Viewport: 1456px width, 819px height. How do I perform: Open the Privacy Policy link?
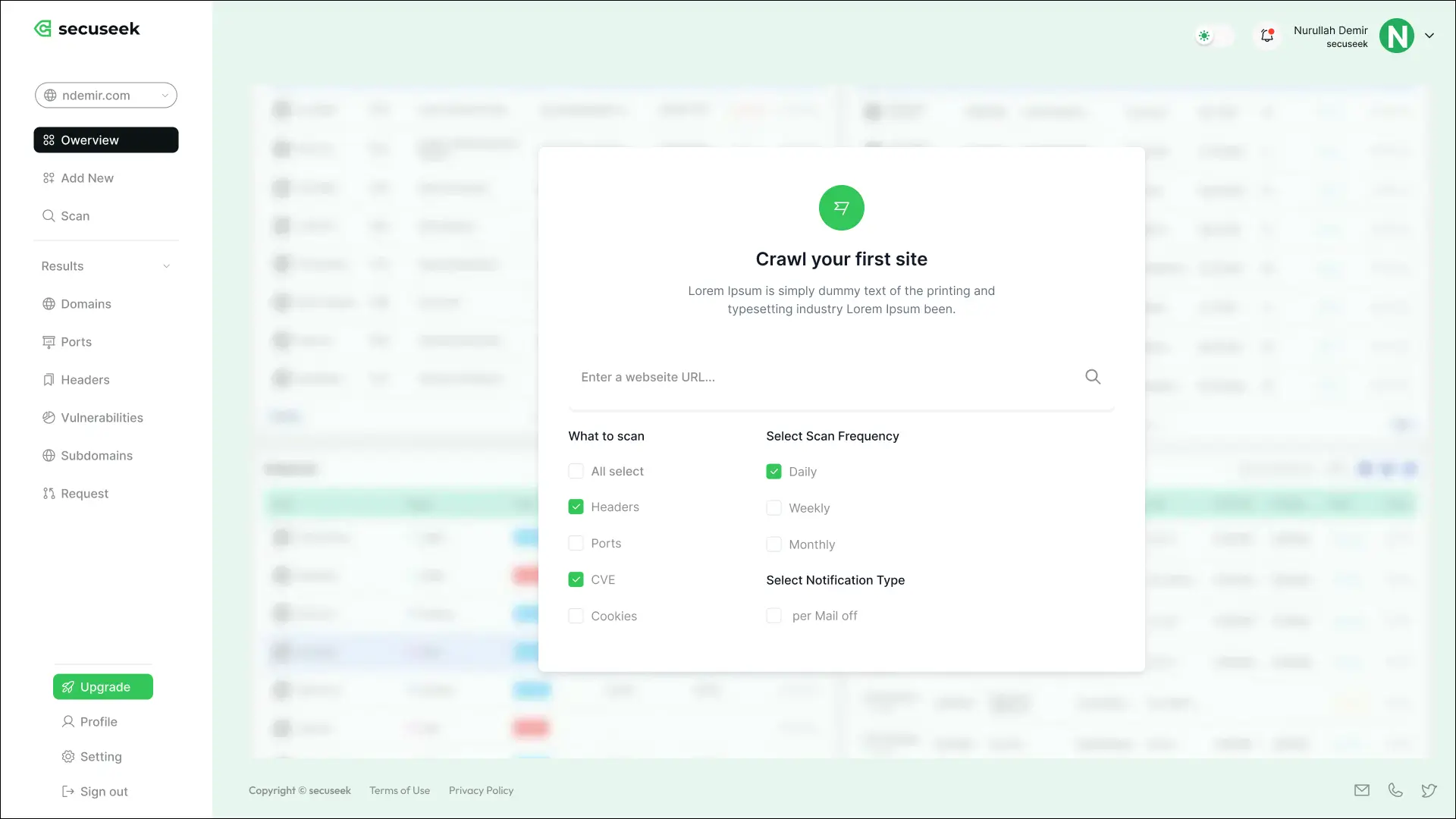point(481,790)
